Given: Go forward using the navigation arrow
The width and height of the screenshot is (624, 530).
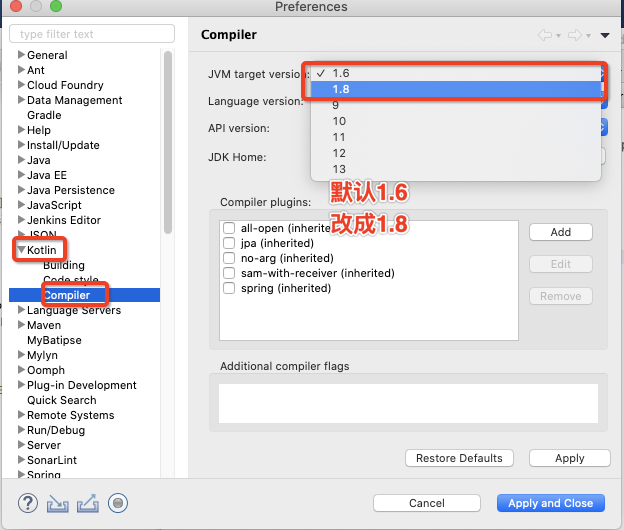Looking at the screenshot, I should (x=574, y=35).
